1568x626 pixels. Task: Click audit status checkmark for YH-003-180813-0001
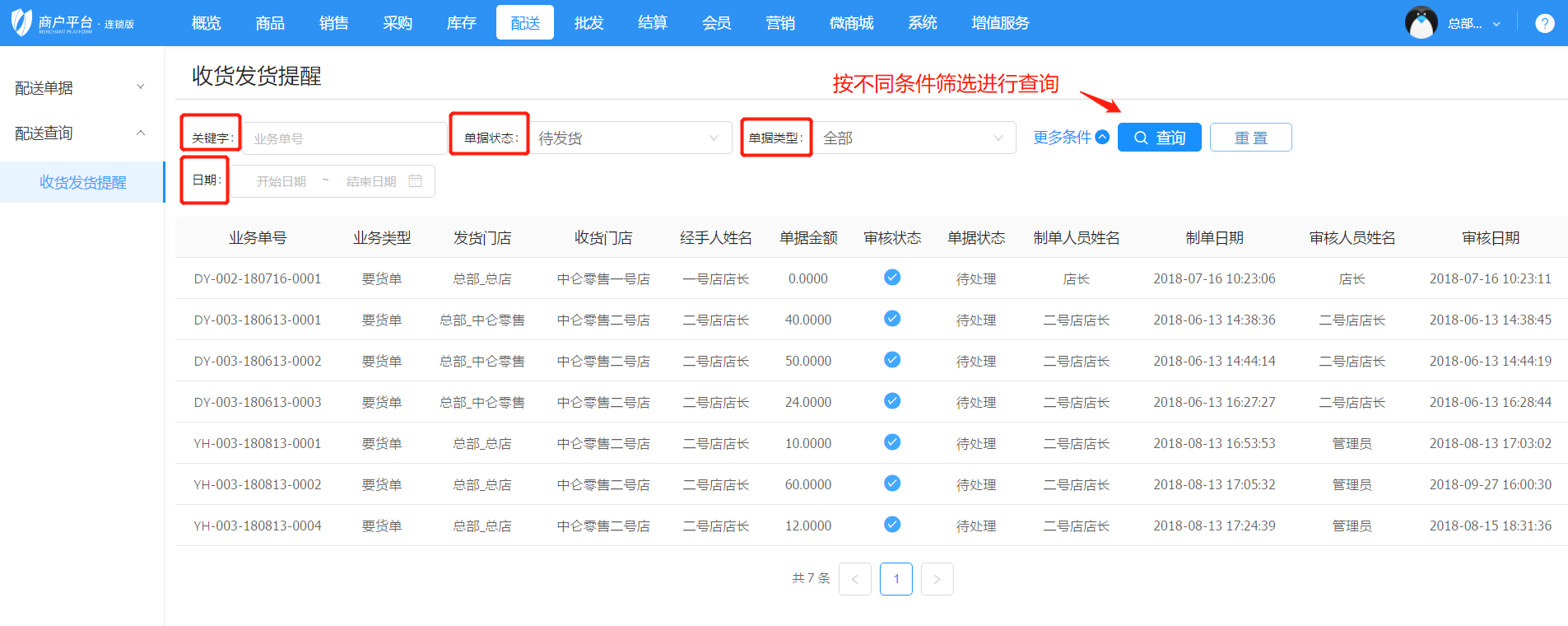[891, 442]
